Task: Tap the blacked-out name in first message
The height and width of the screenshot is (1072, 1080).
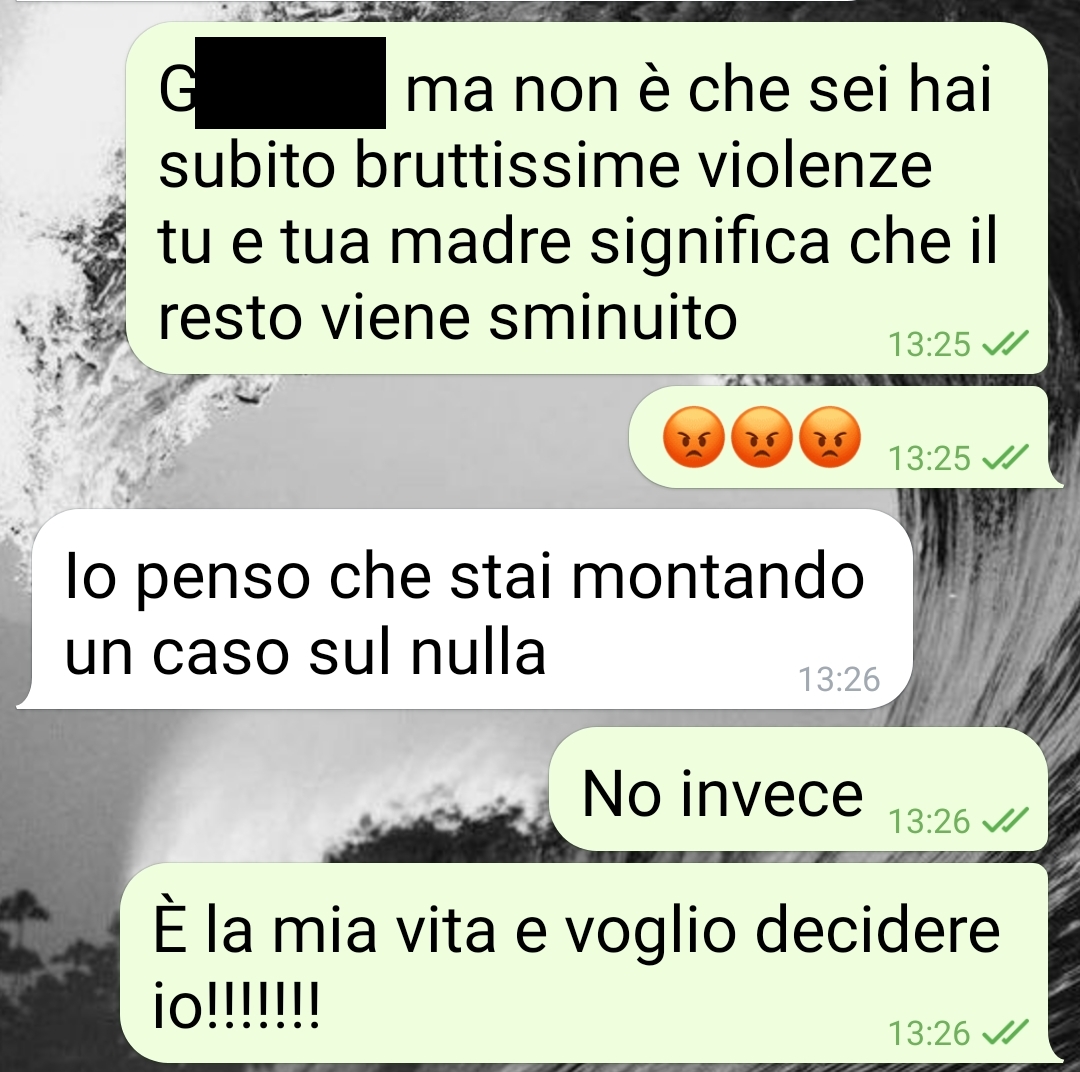Action: 290,83
